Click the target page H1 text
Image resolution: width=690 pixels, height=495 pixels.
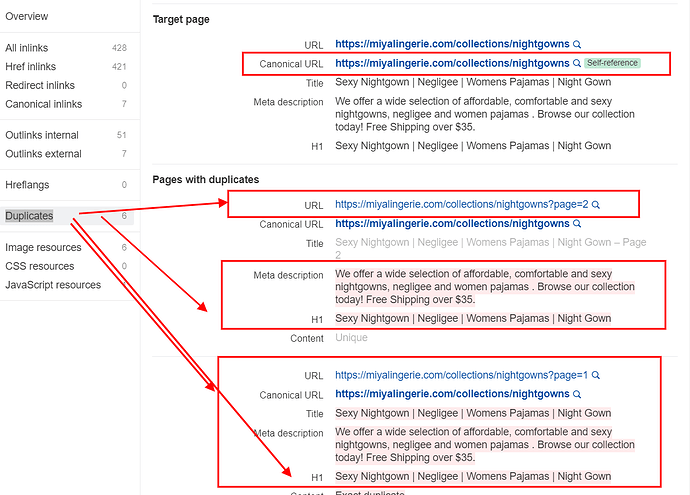[473, 146]
